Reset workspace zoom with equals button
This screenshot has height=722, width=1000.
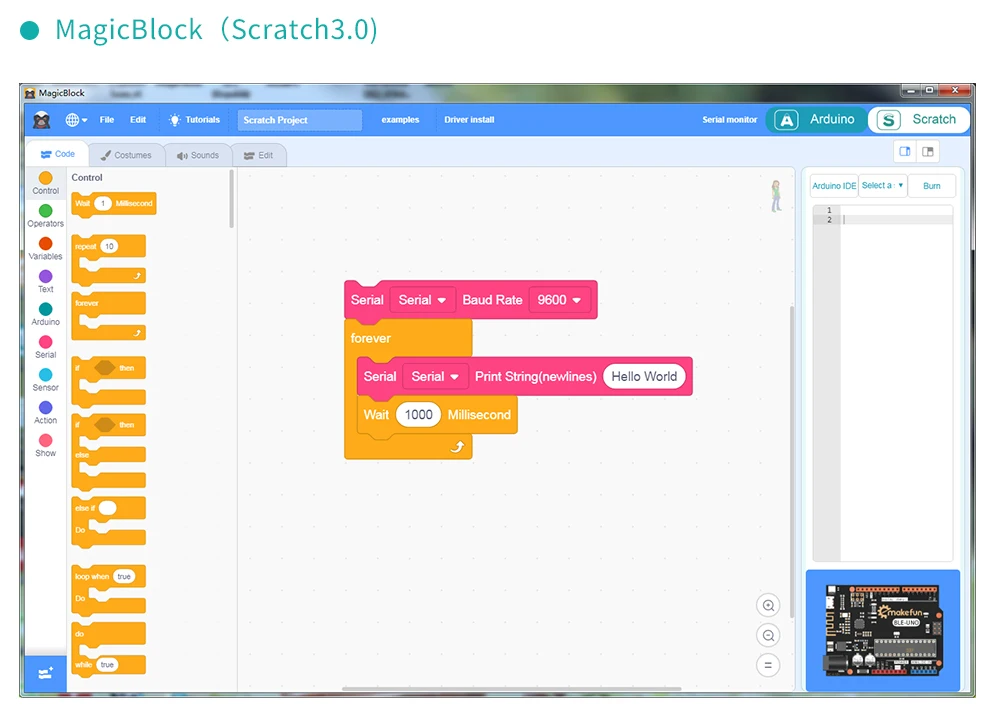[x=768, y=665]
